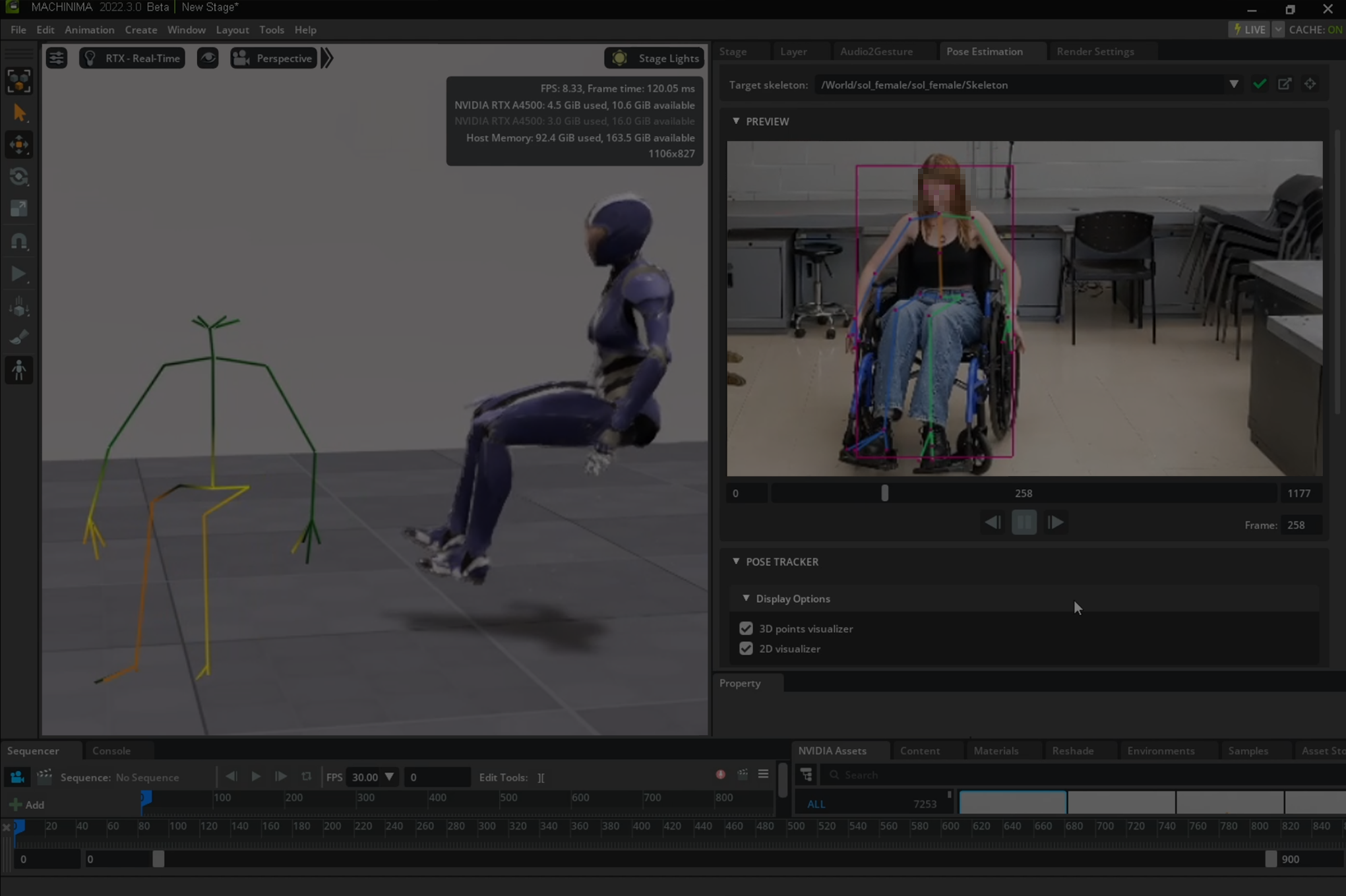Image resolution: width=1346 pixels, height=896 pixels.
Task: Select the Rotate tool in left toolbar
Action: (19, 177)
